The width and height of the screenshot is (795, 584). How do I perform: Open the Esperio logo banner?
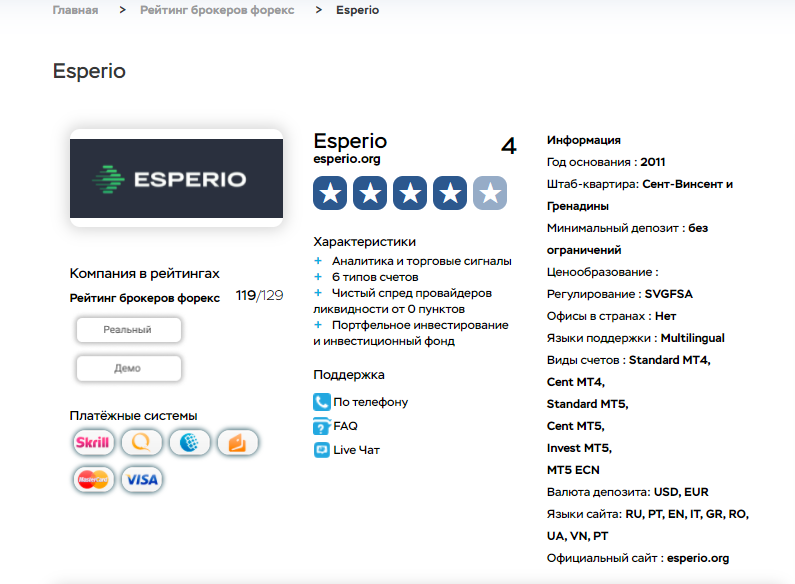tap(176, 178)
